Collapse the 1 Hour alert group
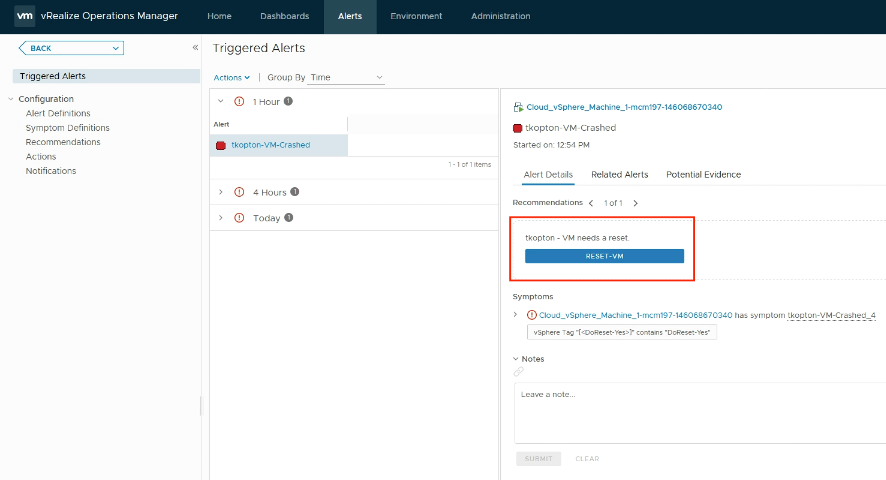 click(x=221, y=101)
